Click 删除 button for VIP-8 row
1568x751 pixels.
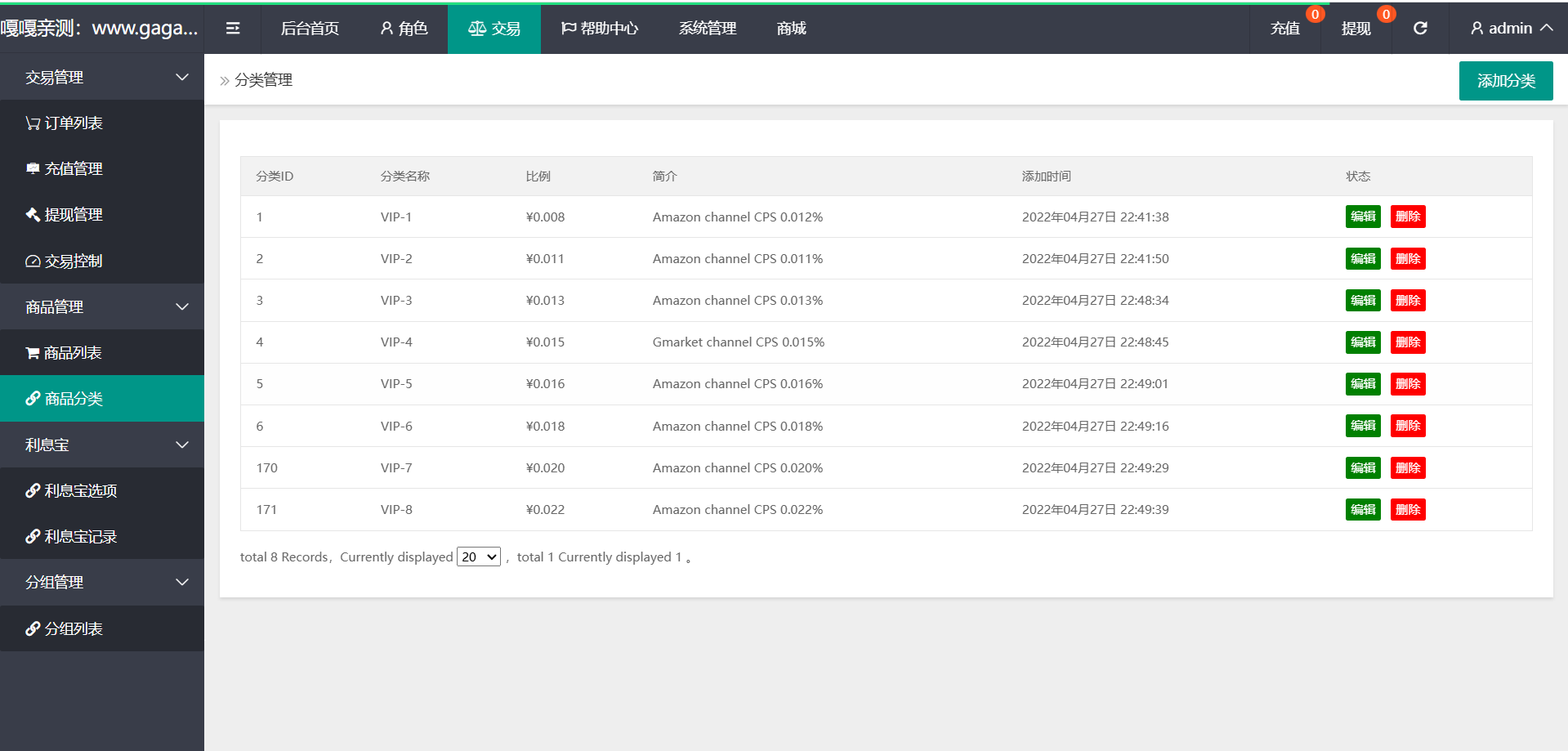(x=1407, y=510)
